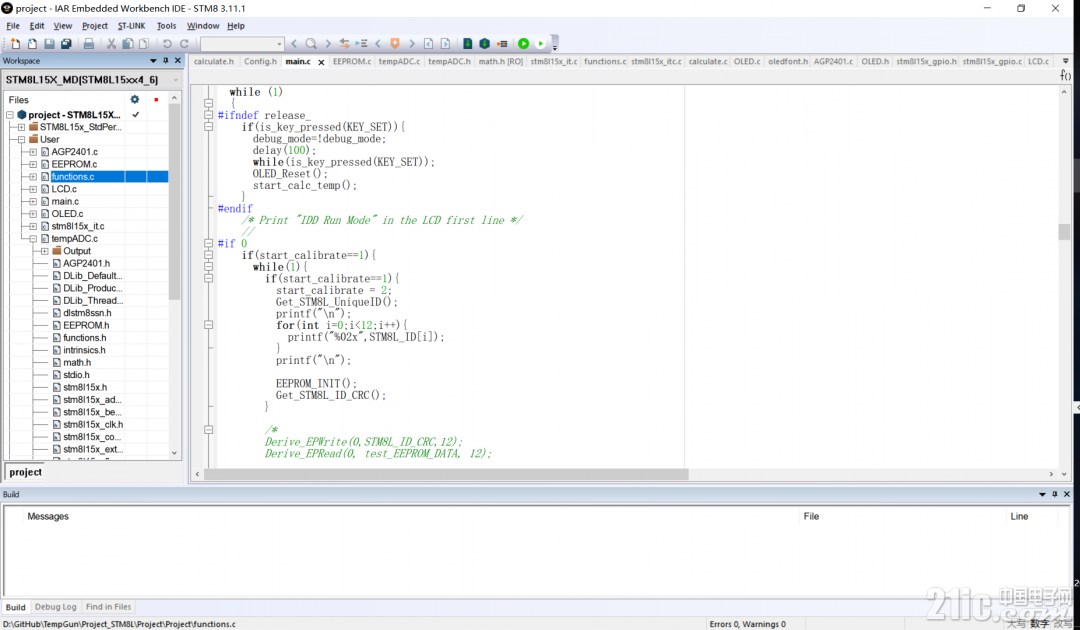Click the Replace toolbar icon
This screenshot has height=630, width=1080.
[x=344, y=43]
